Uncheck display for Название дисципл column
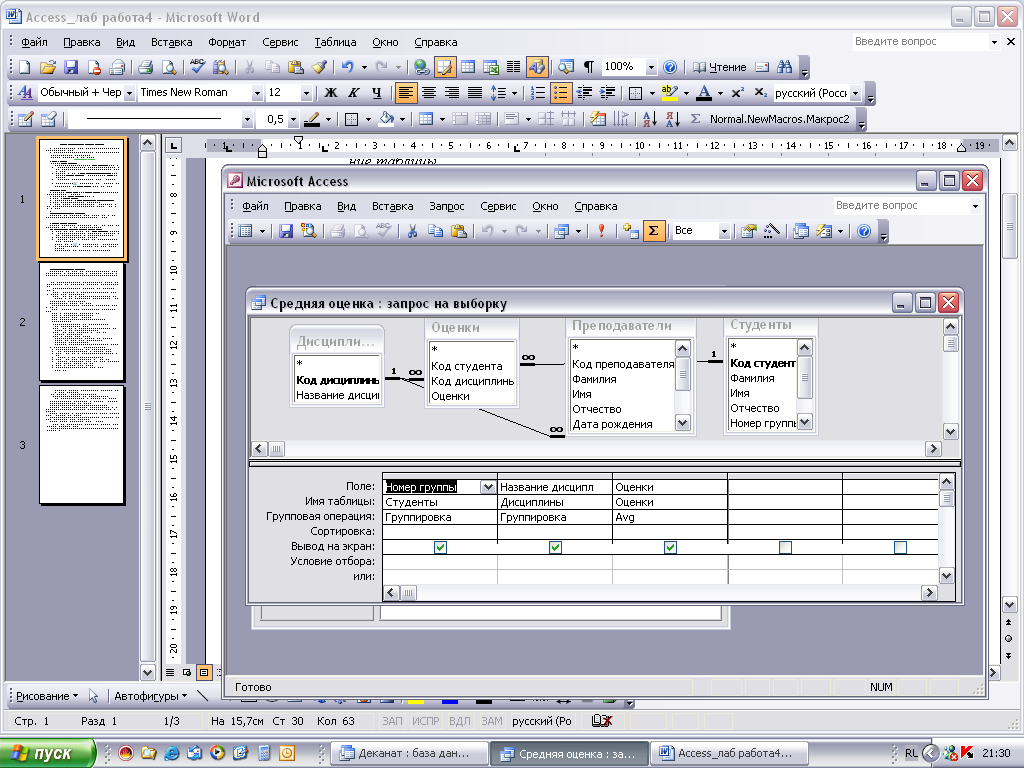This screenshot has width=1024, height=768. pyautogui.click(x=555, y=547)
